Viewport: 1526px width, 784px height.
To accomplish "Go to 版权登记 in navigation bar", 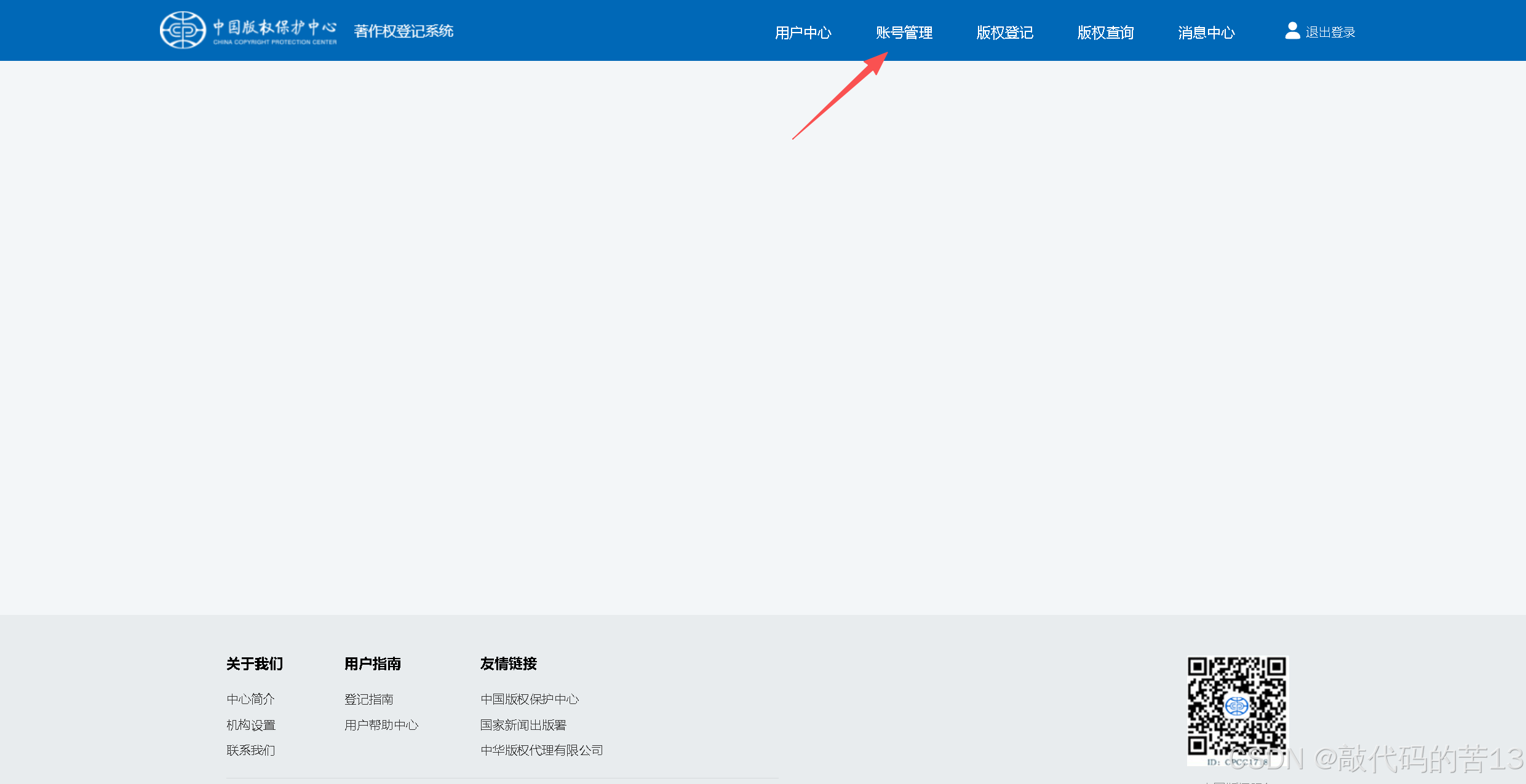I will click(1004, 33).
